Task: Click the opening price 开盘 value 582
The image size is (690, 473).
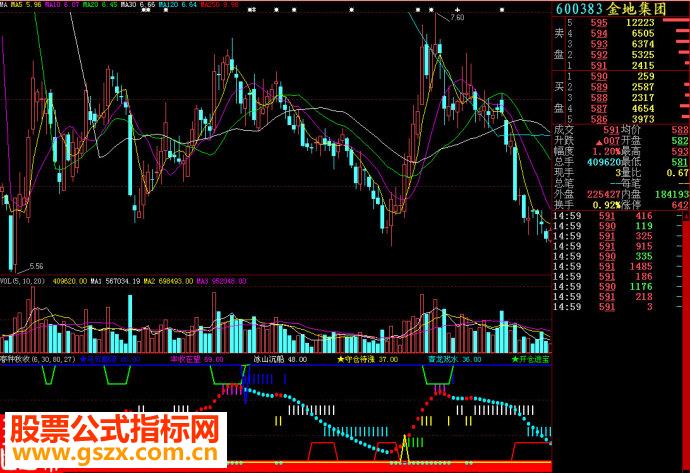Action: [680, 141]
